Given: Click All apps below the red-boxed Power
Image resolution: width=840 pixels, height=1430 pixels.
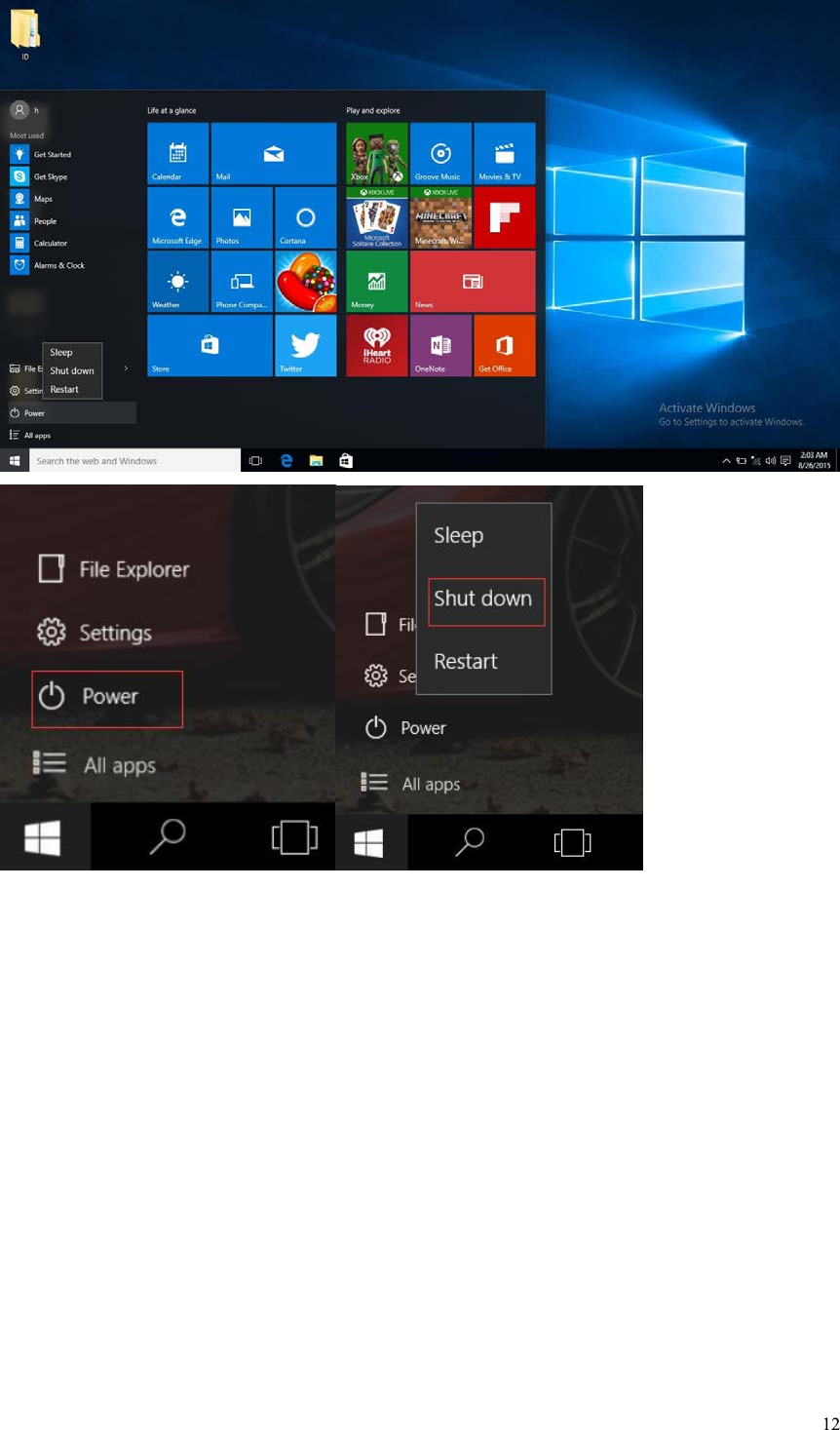Looking at the screenshot, I should (95, 765).
